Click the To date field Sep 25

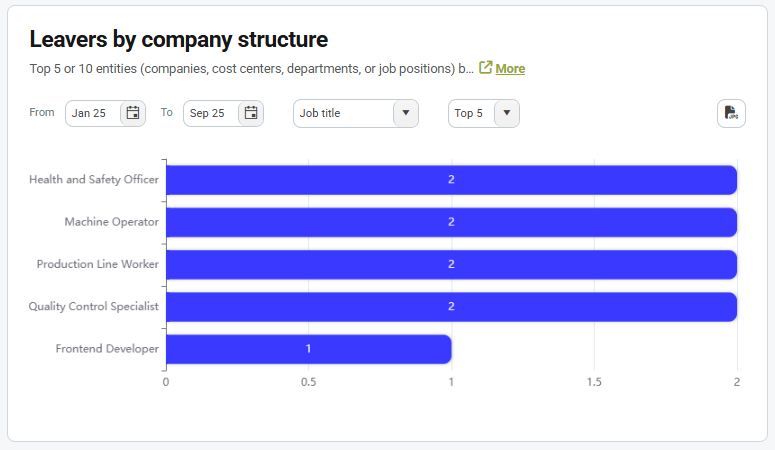coord(208,113)
